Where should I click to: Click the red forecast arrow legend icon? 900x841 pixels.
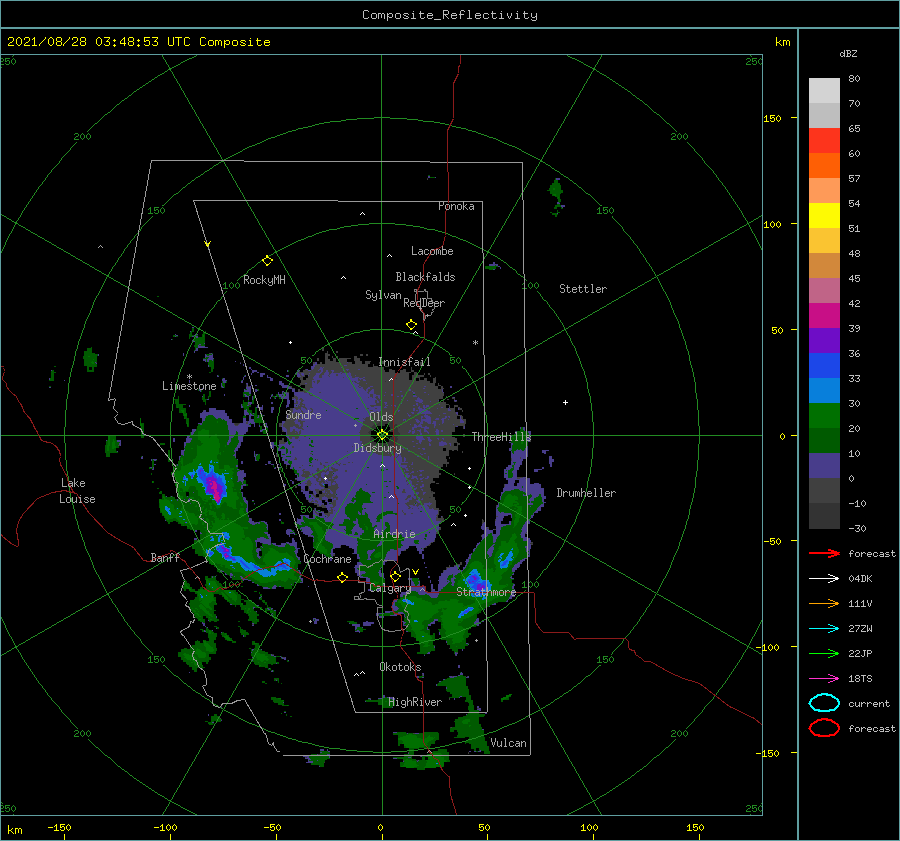(824, 553)
